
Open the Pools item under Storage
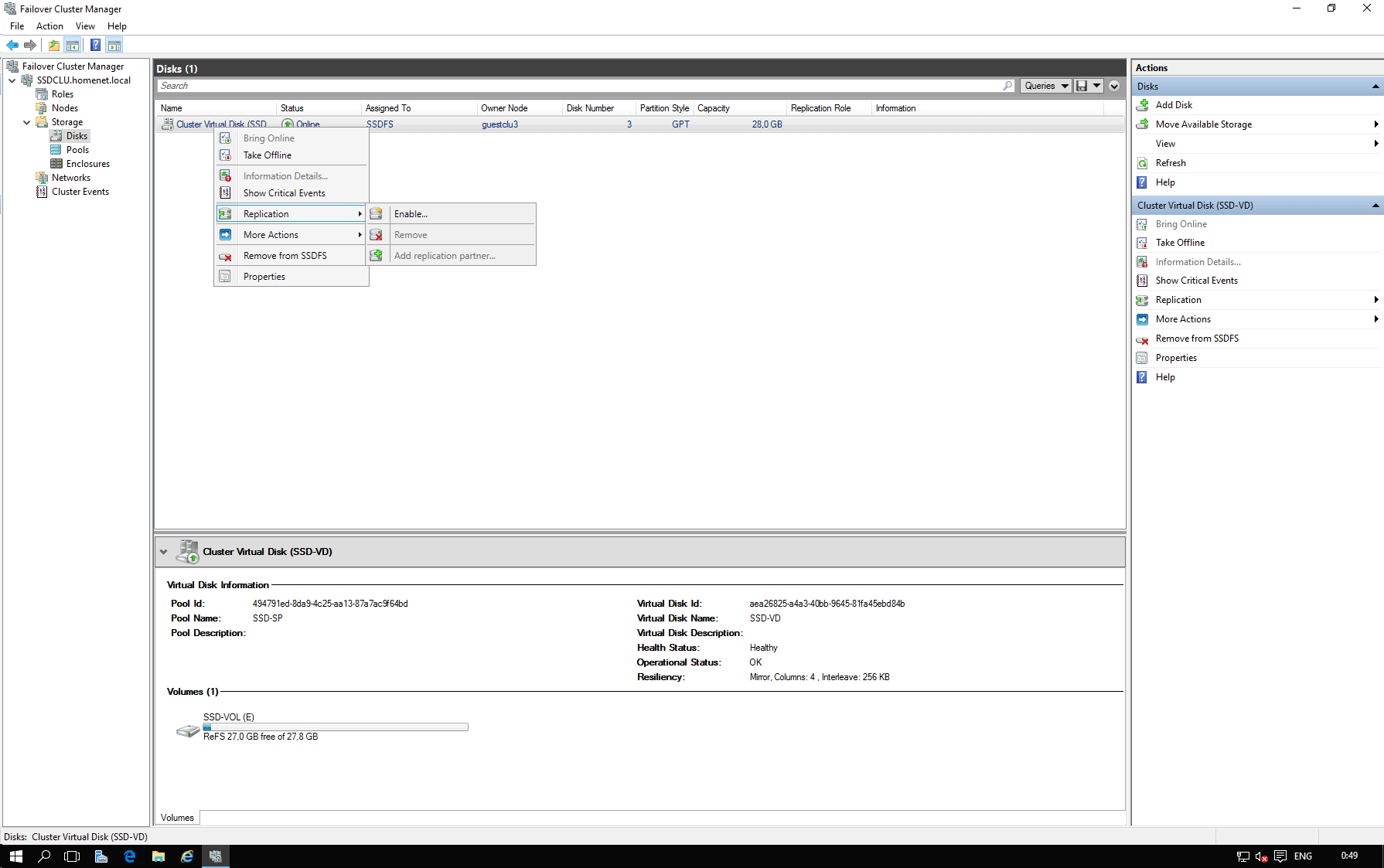pyautogui.click(x=77, y=150)
